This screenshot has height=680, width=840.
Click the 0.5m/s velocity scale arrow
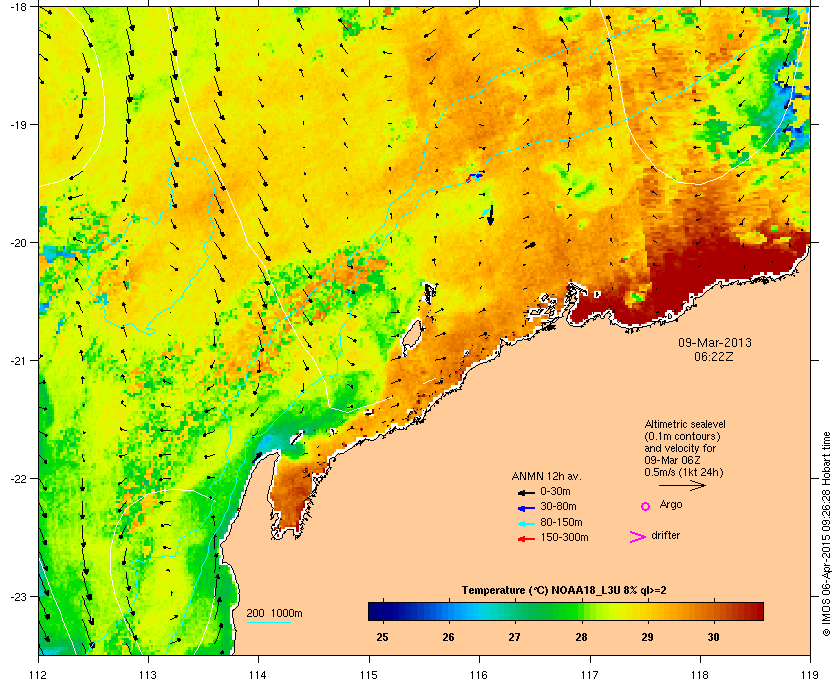tap(682, 485)
